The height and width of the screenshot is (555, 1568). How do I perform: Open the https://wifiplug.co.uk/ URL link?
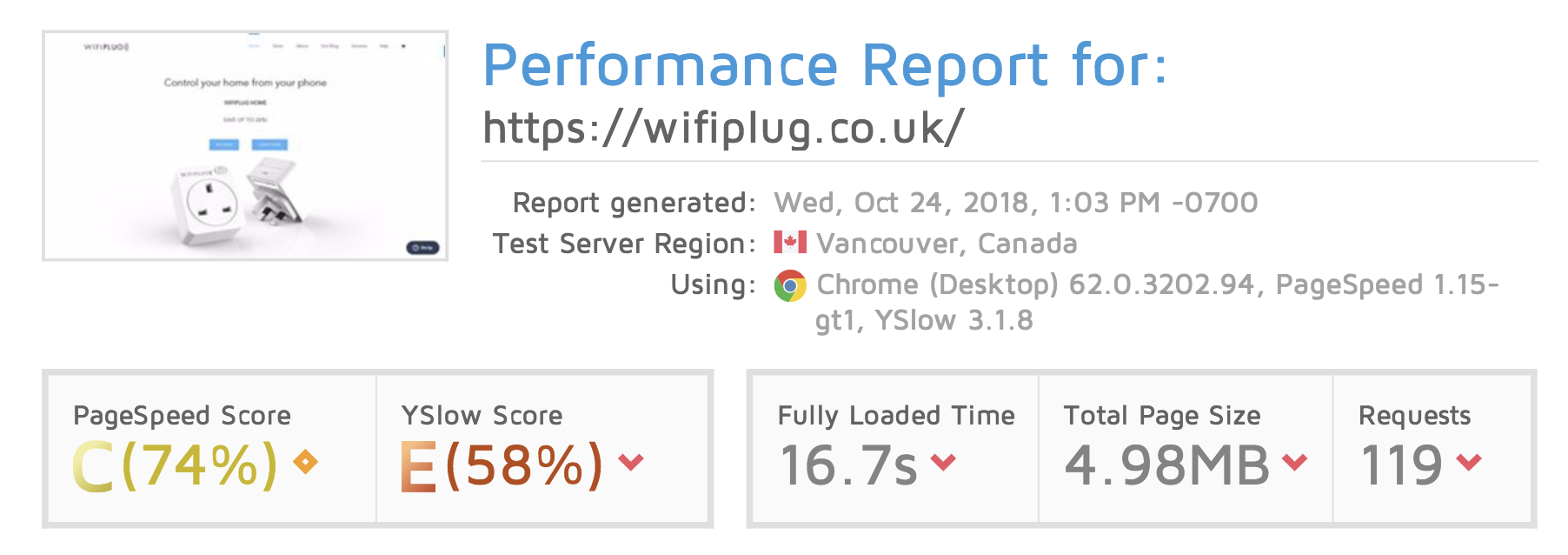[x=723, y=129]
